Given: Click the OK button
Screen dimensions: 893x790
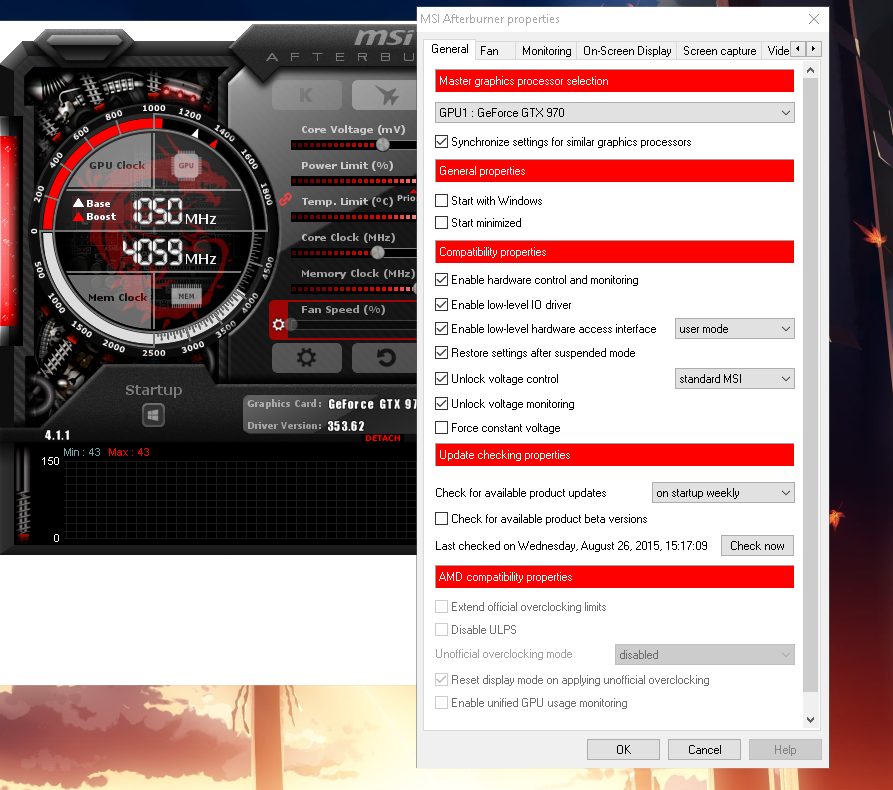Looking at the screenshot, I should coord(623,750).
